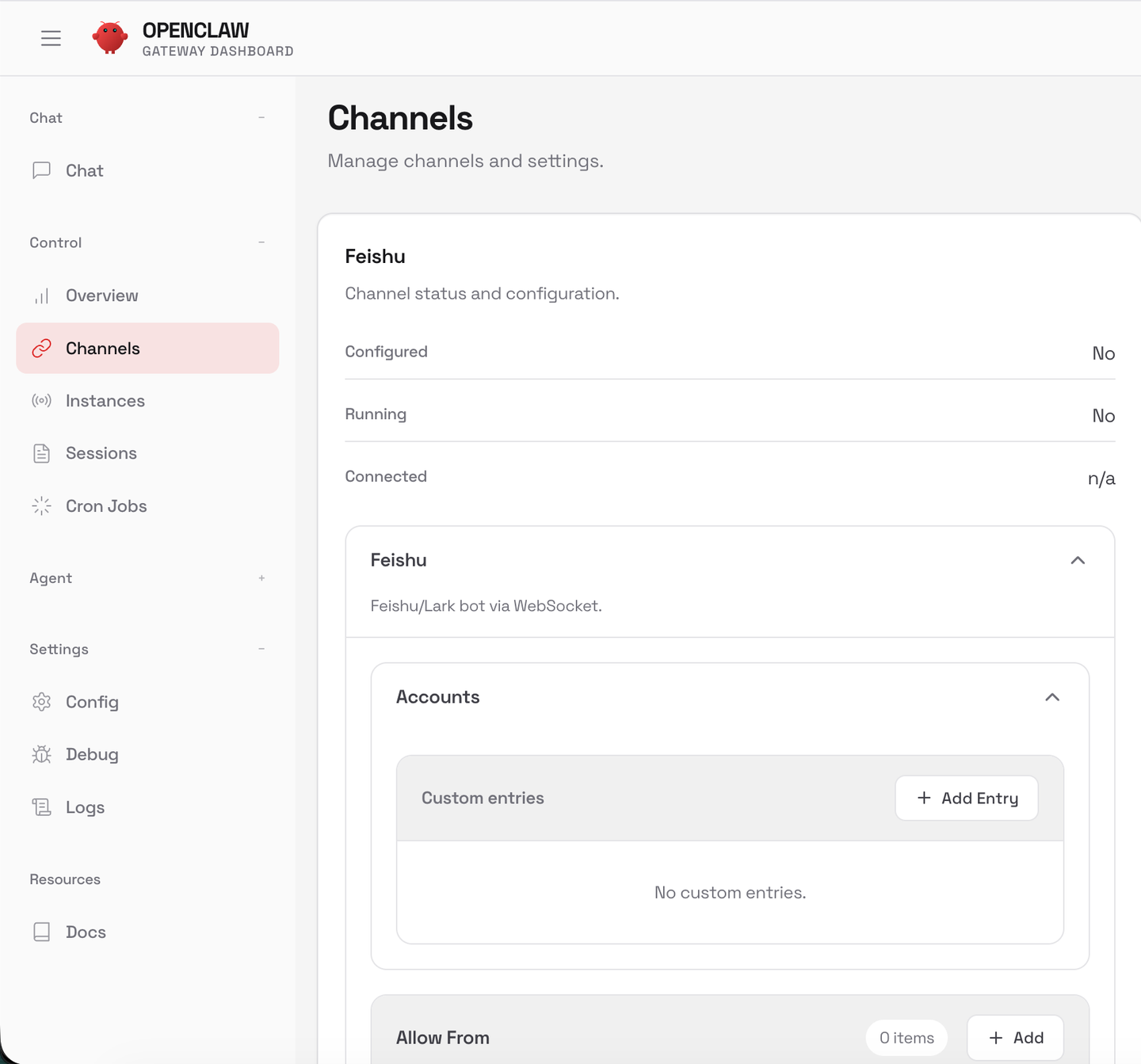Collapse the Settings sidebar section

261,649
